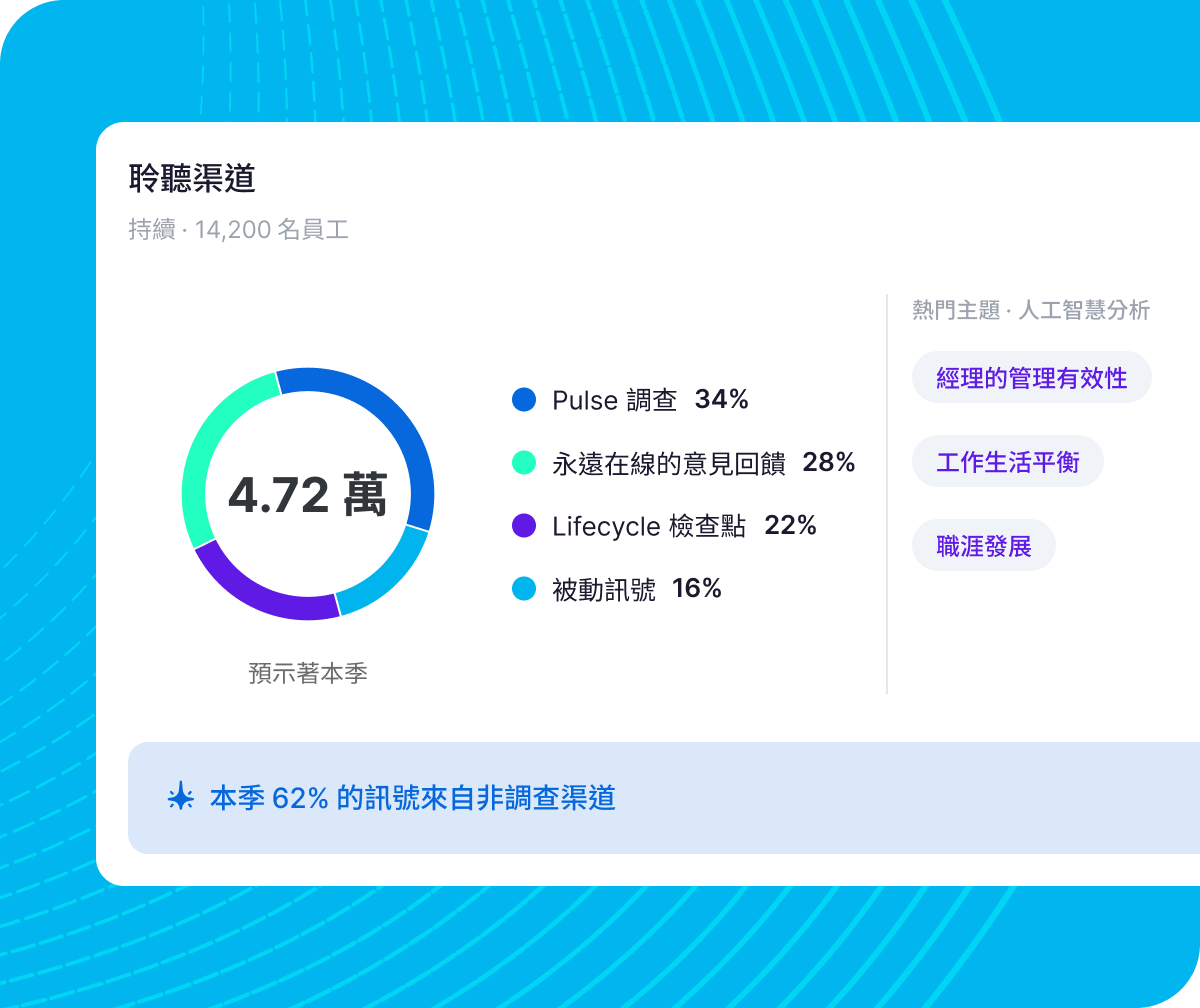Click the 預示著本季 caption below chart

(x=308, y=673)
